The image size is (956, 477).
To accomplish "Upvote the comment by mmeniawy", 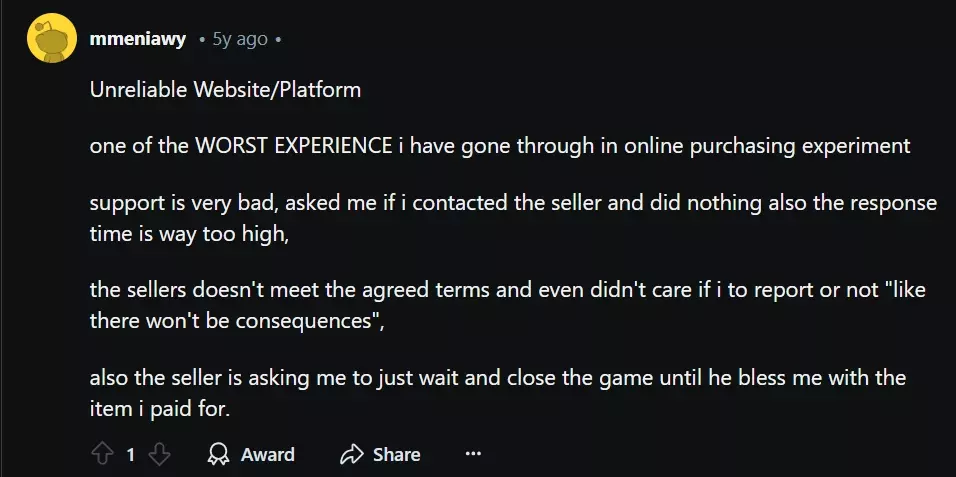I will (x=102, y=455).
